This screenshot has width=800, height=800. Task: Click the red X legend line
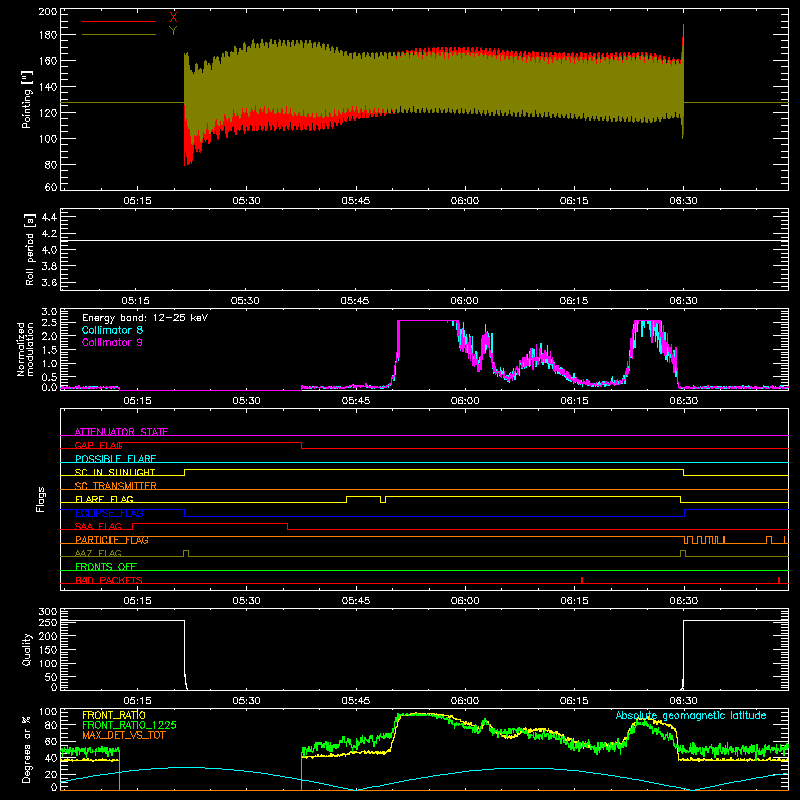pyautogui.click(x=119, y=21)
